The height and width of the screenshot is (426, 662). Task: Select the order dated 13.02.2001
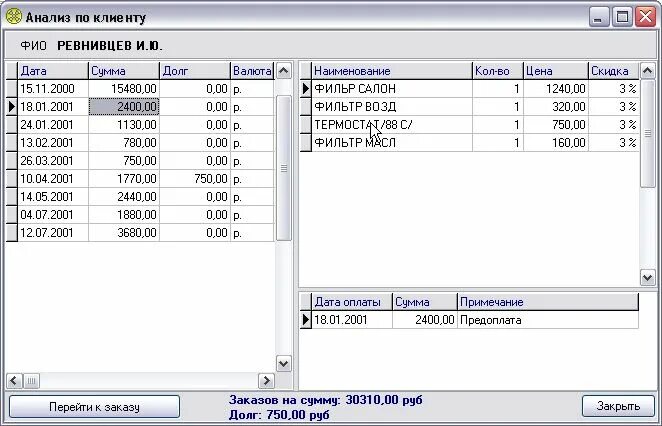(140, 143)
